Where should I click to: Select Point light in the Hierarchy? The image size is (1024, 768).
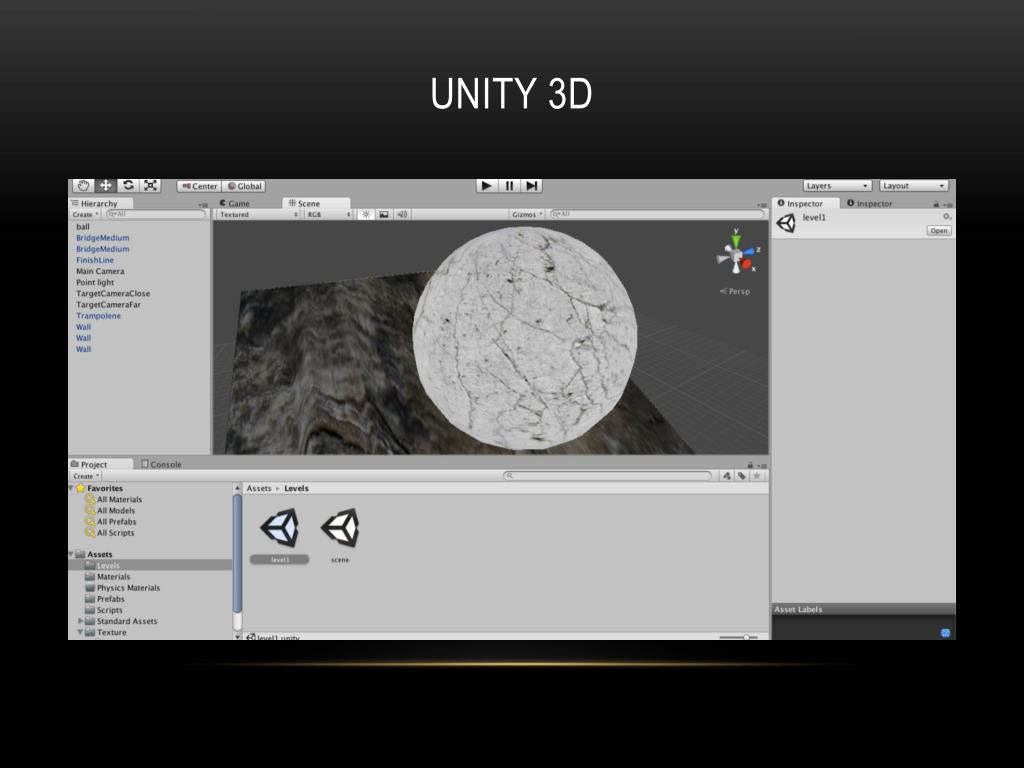(x=95, y=282)
